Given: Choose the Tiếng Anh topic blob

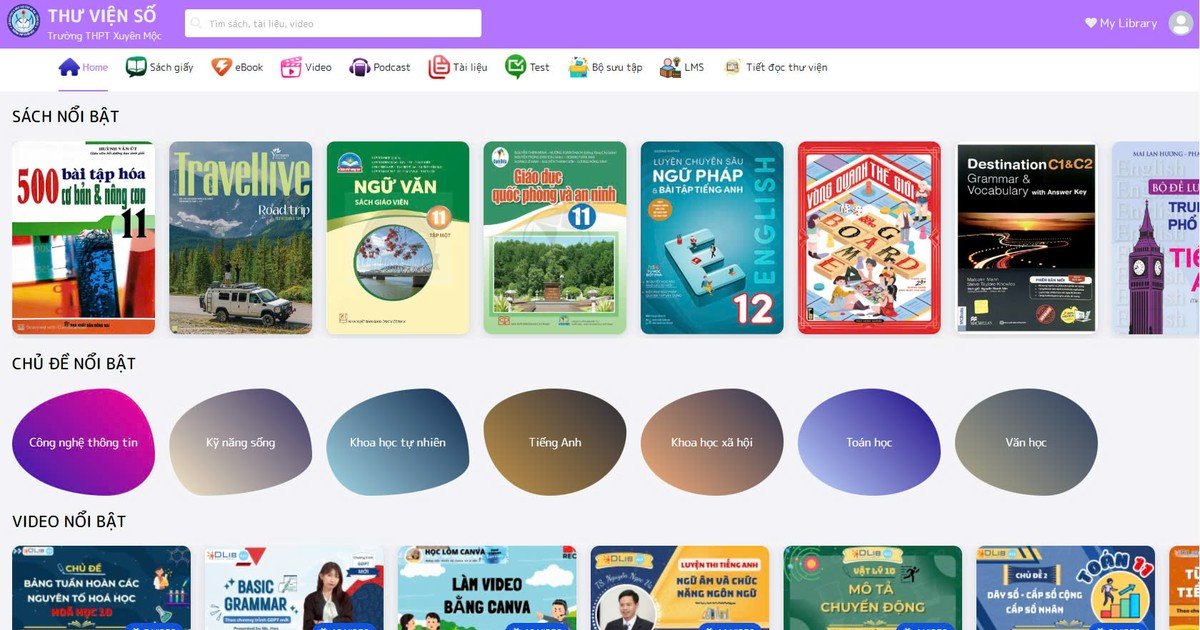Looking at the screenshot, I should coord(555,442).
